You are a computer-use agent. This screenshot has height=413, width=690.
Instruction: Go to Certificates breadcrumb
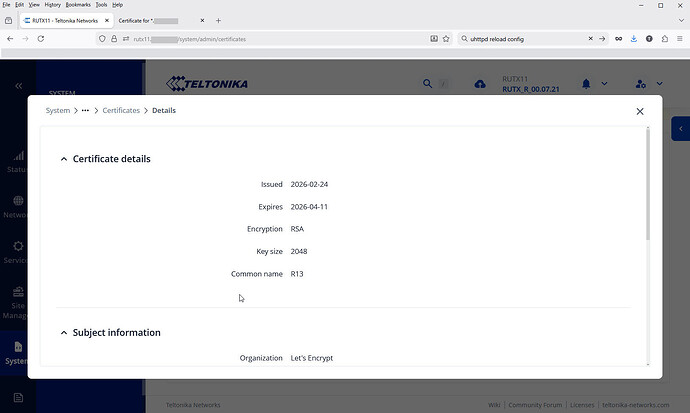[x=121, y=110]
